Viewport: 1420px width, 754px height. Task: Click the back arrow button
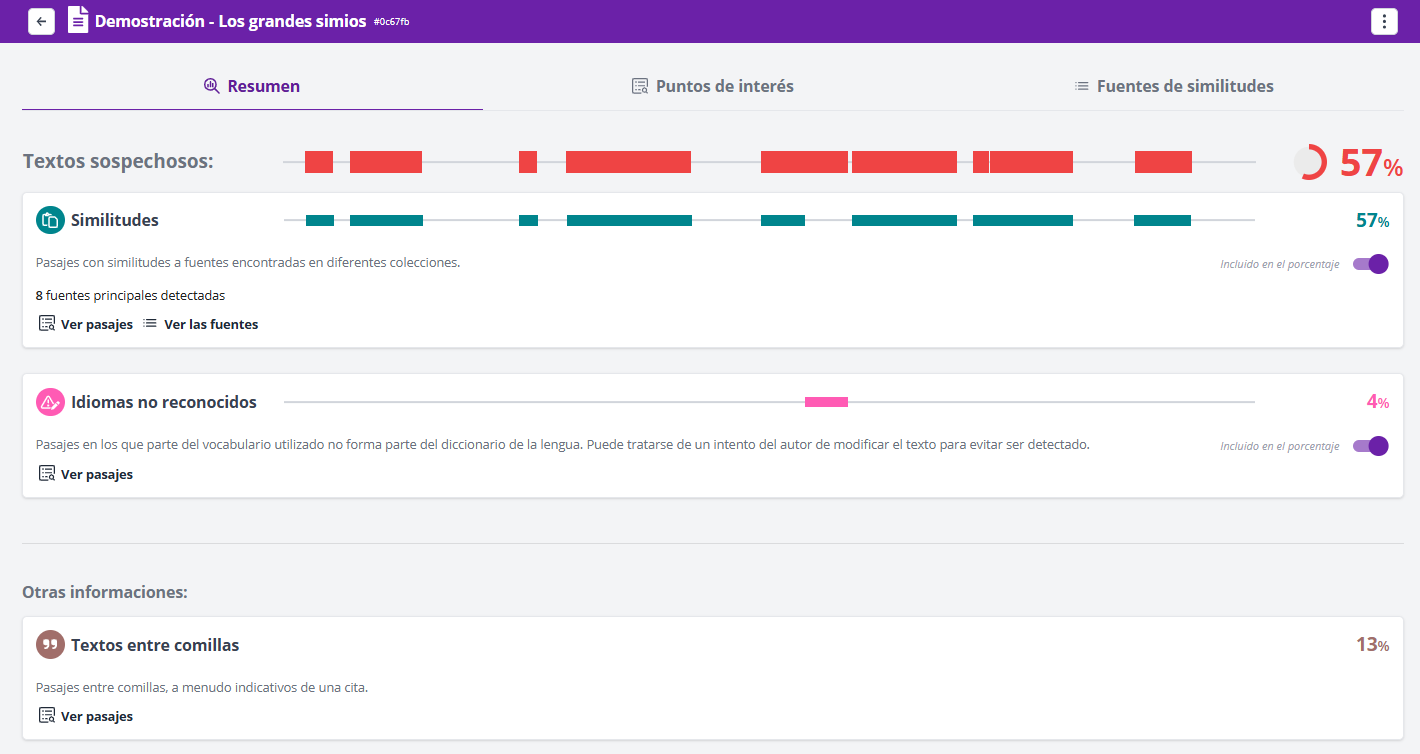click(x=41, y=21)
